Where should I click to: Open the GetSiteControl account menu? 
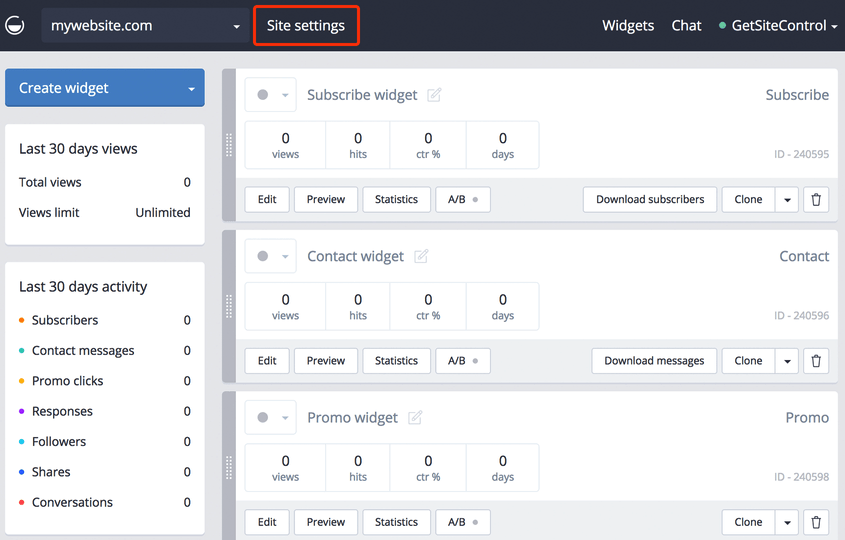(x=778, y=25)
